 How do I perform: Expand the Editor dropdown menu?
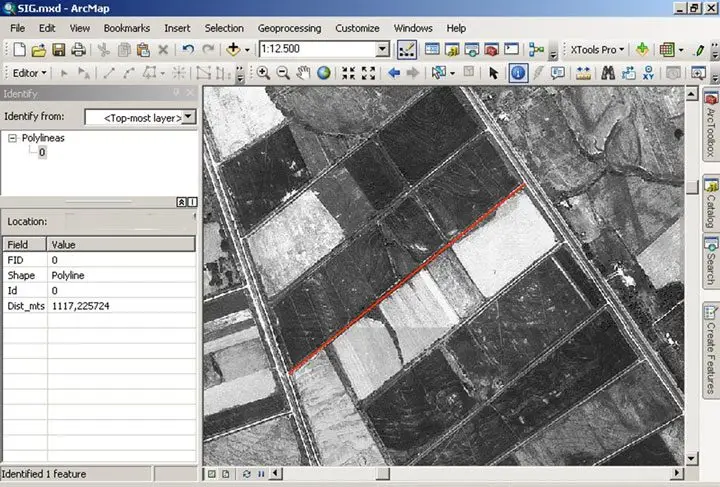point(28,73)
